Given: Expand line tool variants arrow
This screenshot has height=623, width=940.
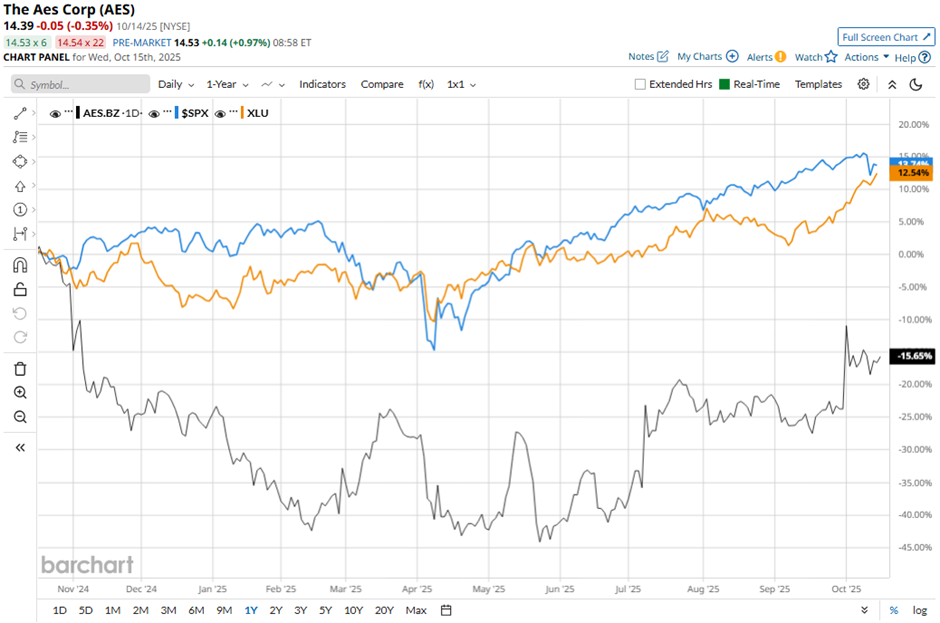Looking at the screenshot, I should click(34, 113).
